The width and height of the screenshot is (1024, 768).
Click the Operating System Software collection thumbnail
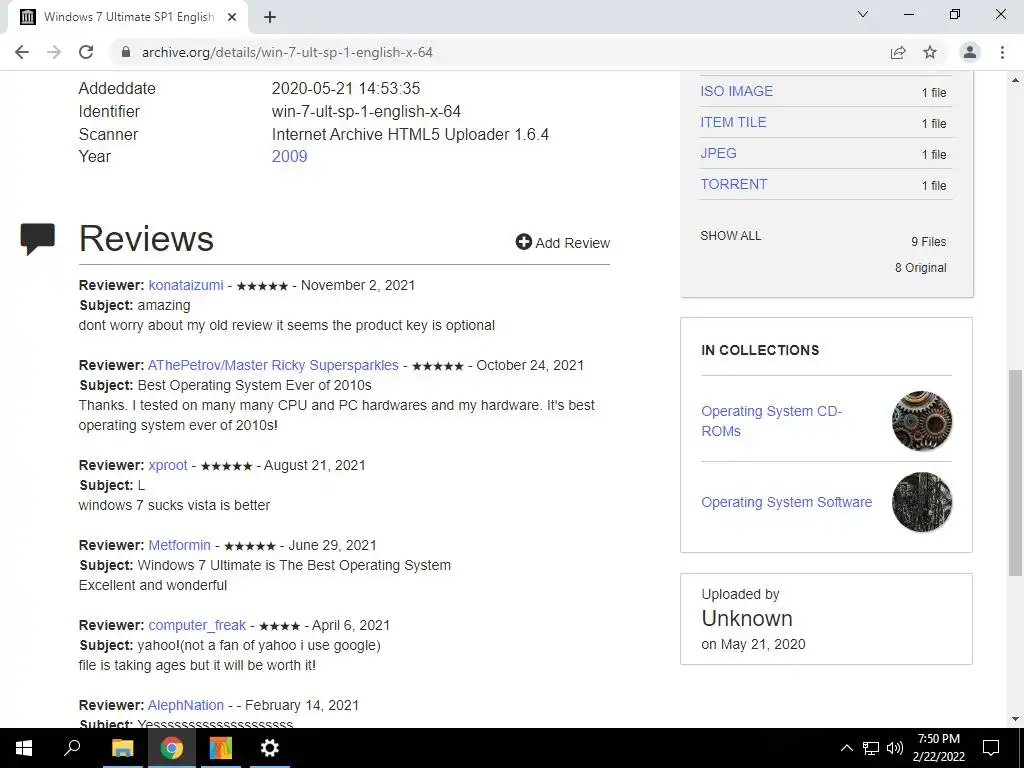click(x=921, y=502)
